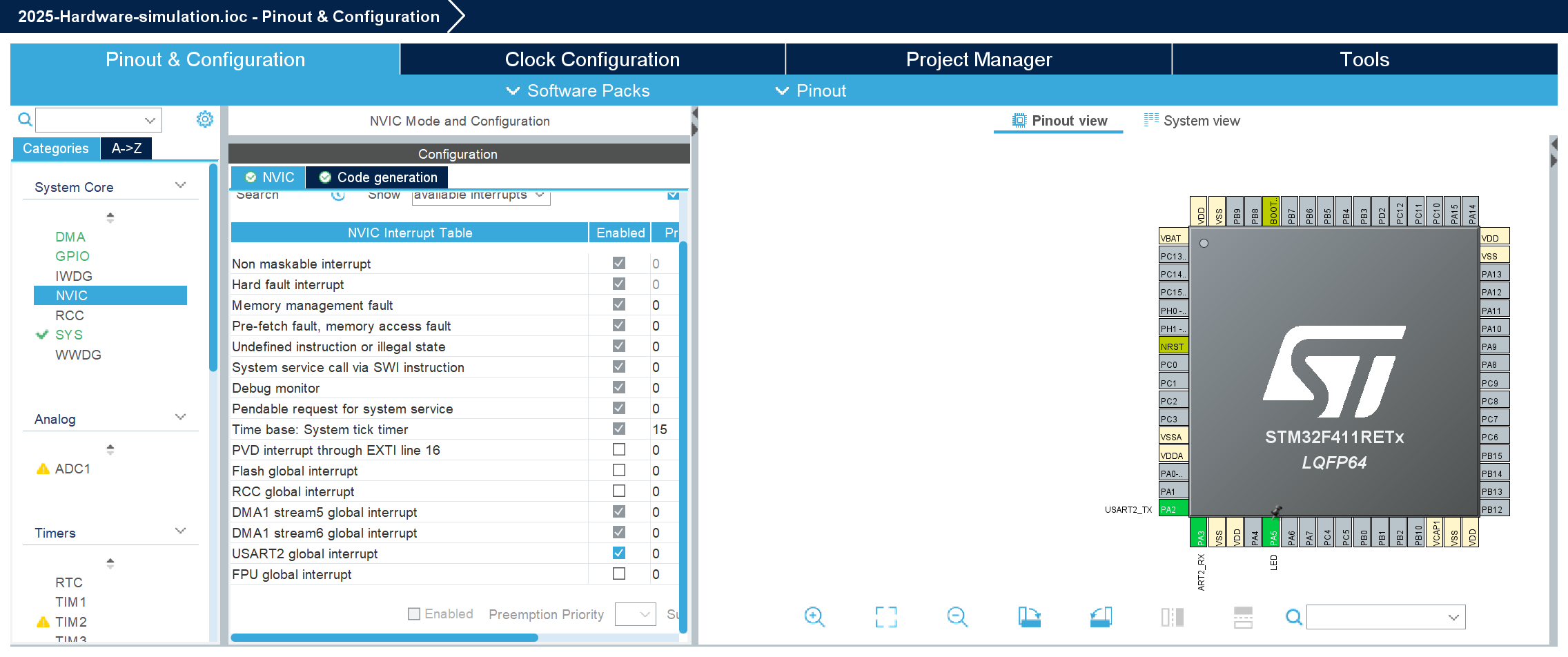Click the pin search magnifier icon
Screen dimensions: 1568x657
(x=1294, y=617)
